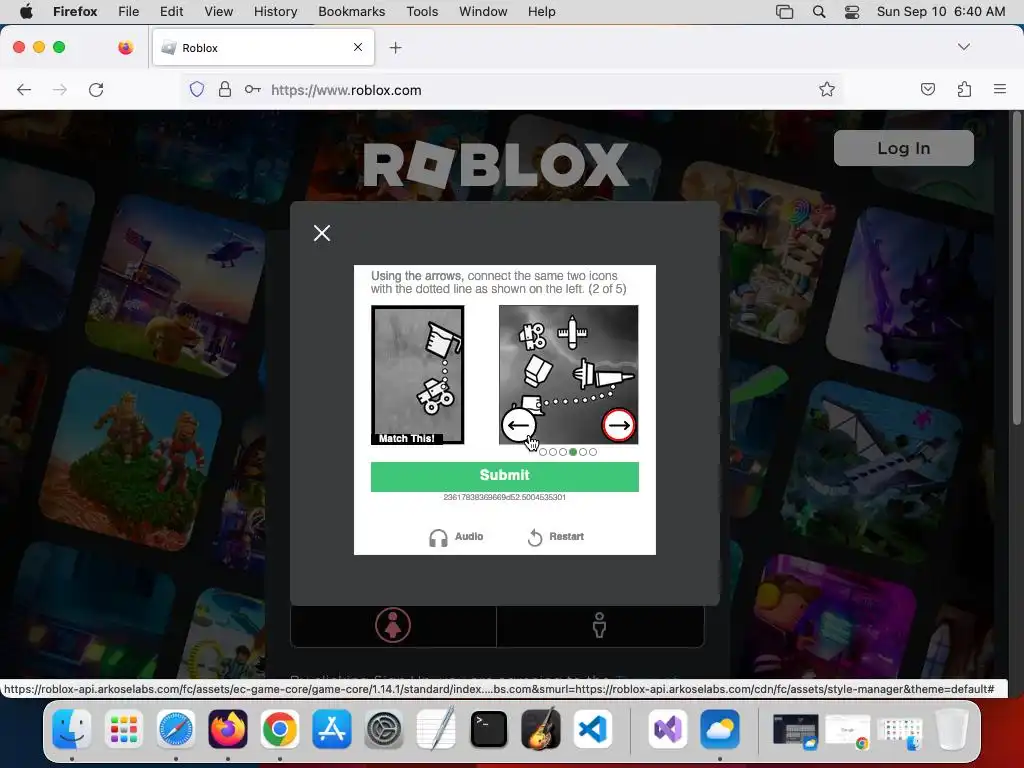Launch Visual Studio Code from the Dock
Screen dimensions: 1024x768
click(x=593, y=729)
